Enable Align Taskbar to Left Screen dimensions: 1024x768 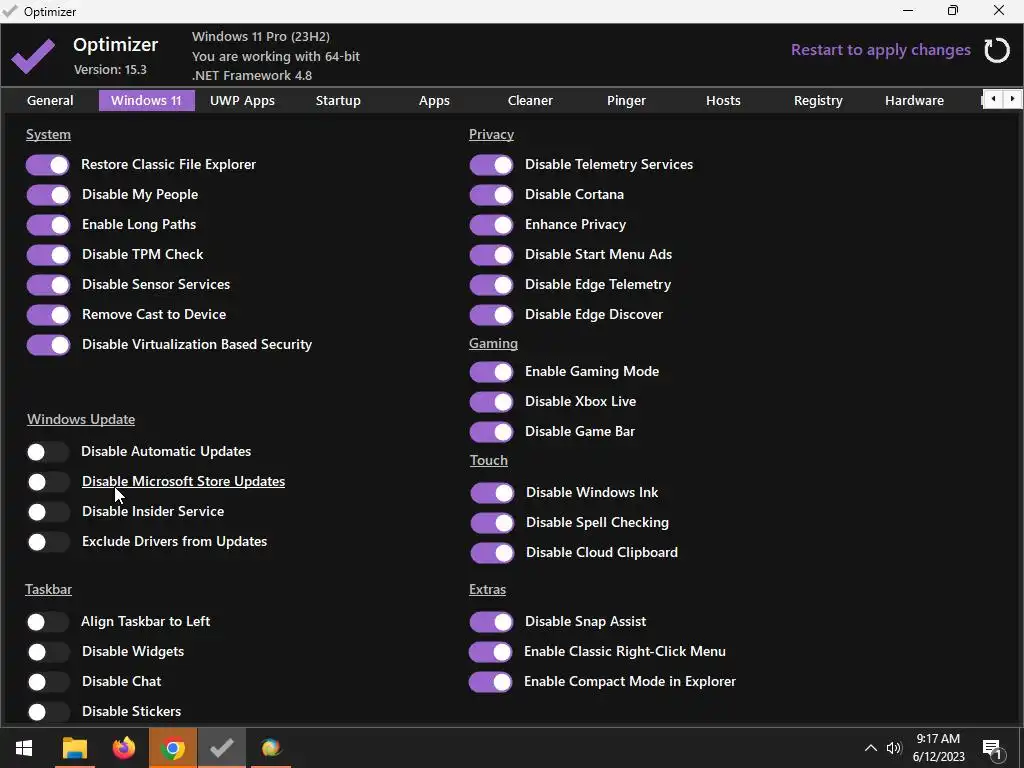48,622
